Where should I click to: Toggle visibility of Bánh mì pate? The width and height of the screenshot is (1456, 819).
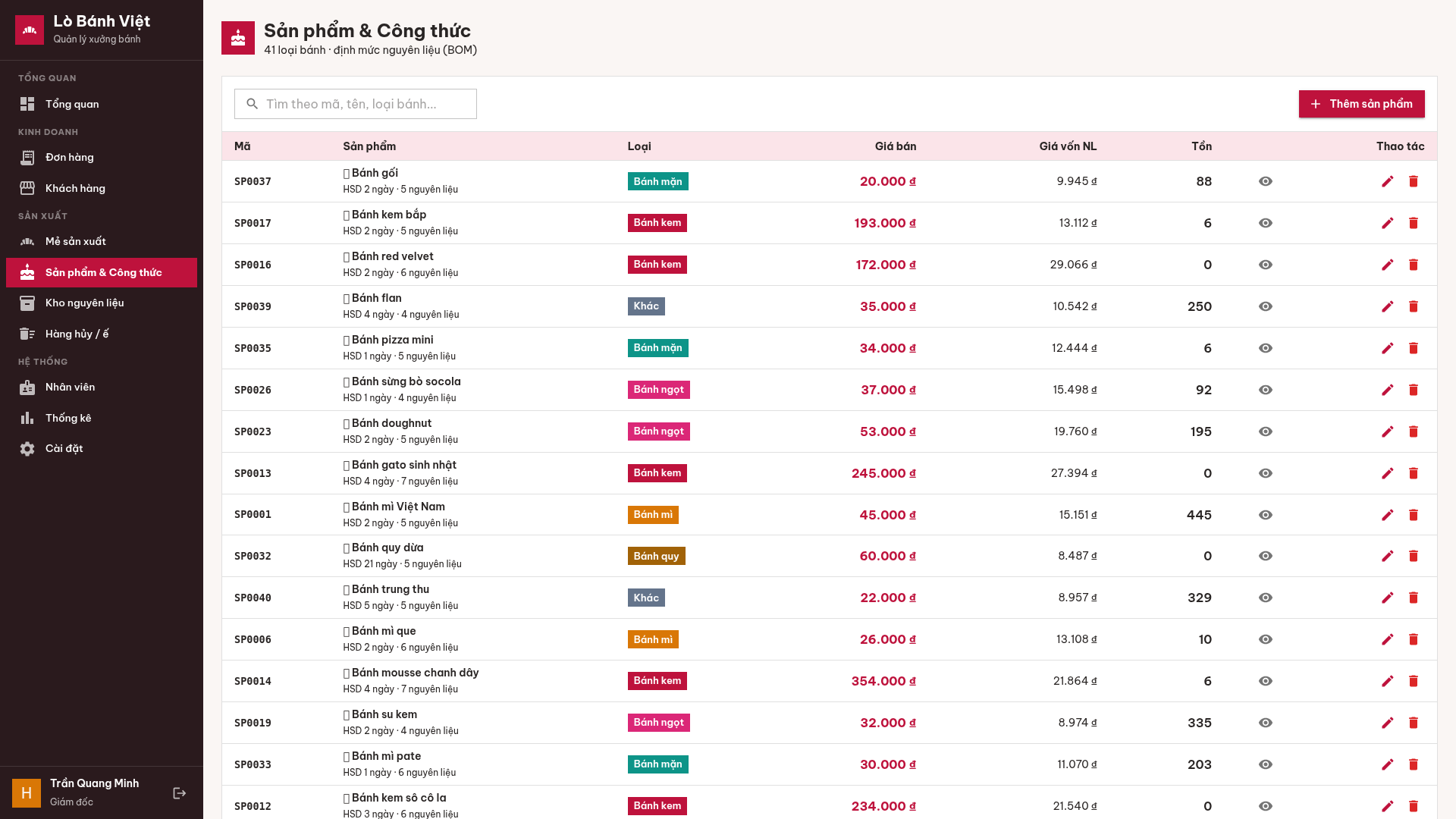(1265, 764)
